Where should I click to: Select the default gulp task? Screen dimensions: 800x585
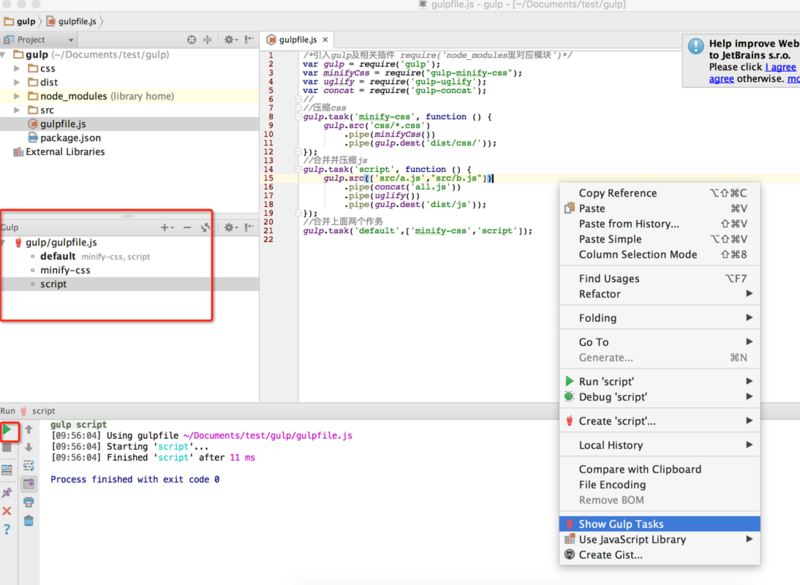[58, 257]
